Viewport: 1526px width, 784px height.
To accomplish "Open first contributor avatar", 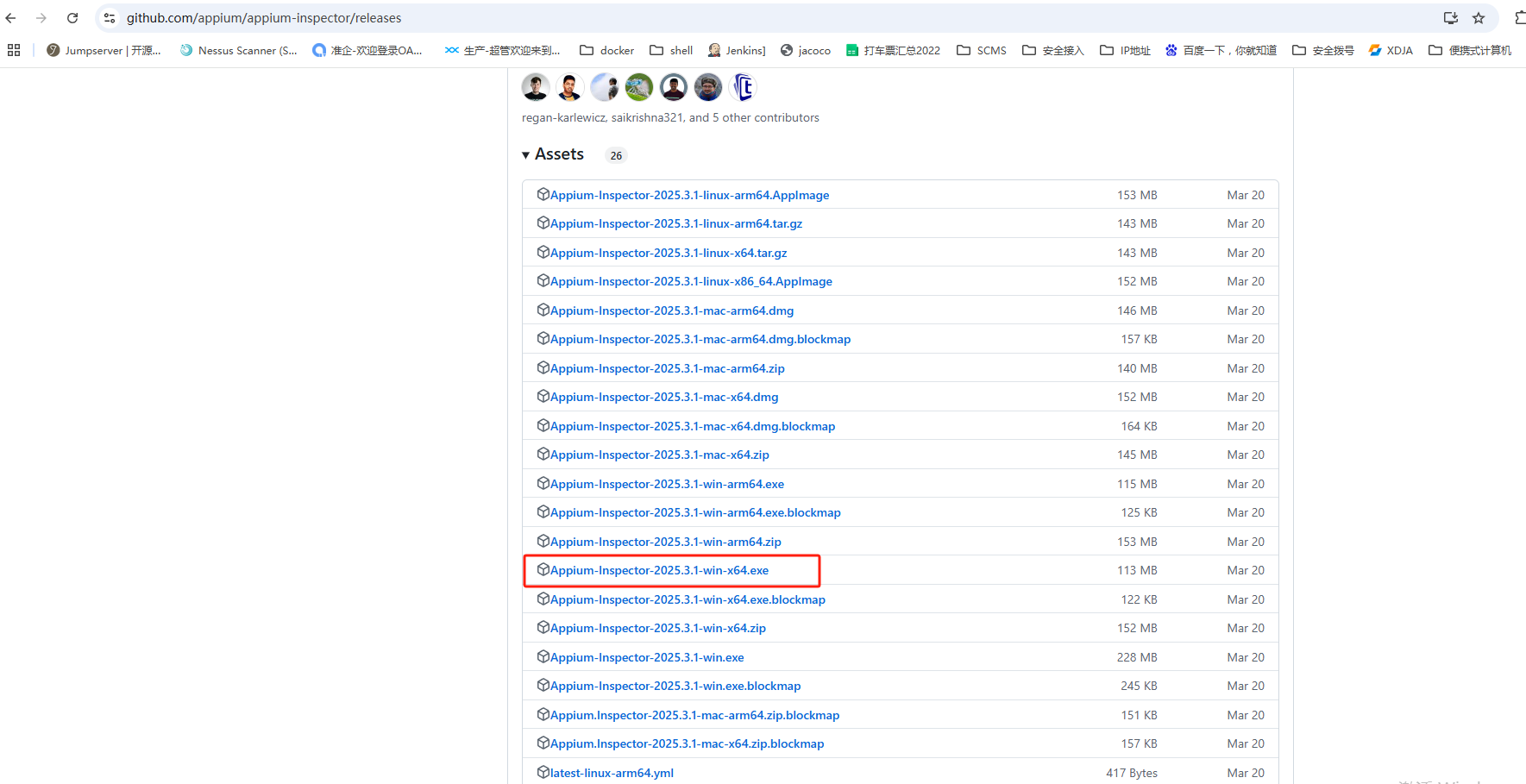I will [536, 87].
